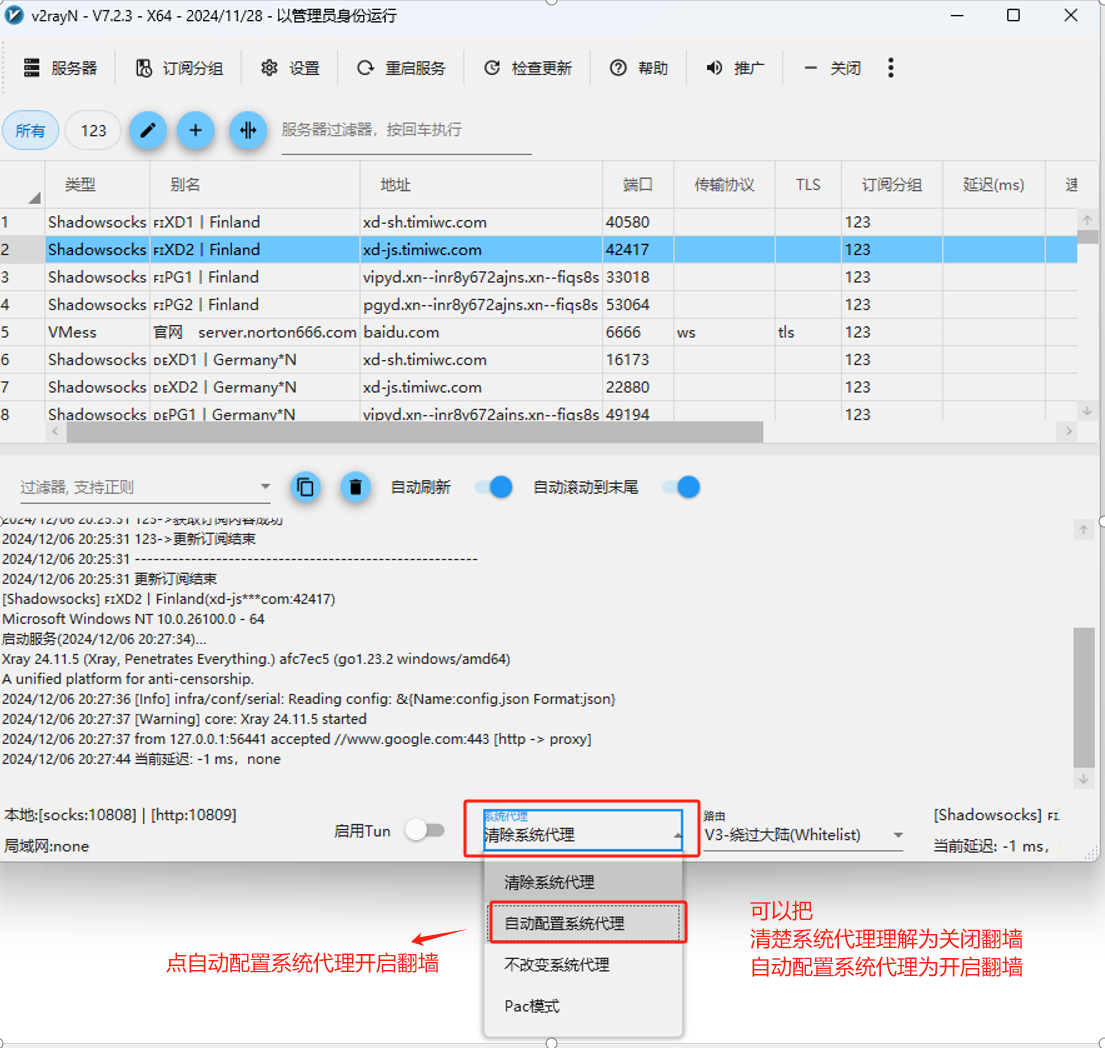Click the pencil edit subscription icon
Viewport: 1105px width, 1048px height.
[148, 130]
